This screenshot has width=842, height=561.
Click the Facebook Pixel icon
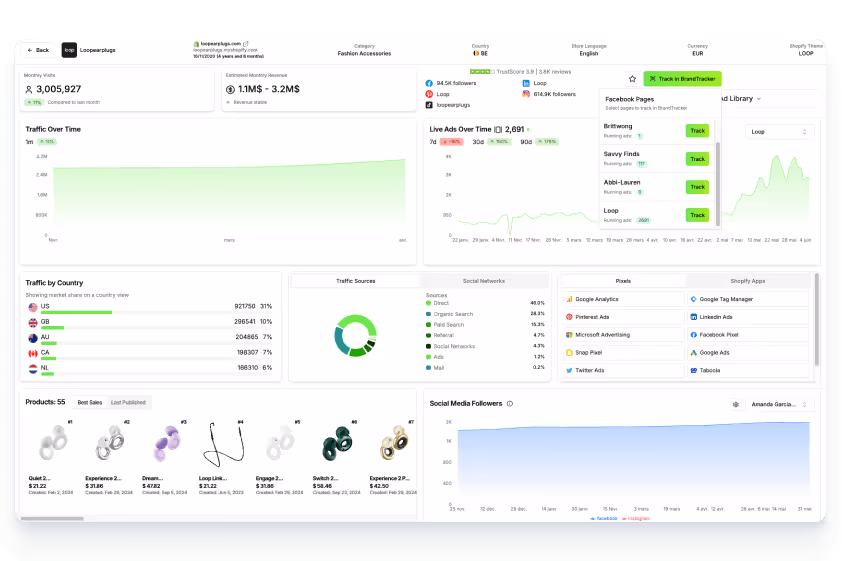[693, 334]
